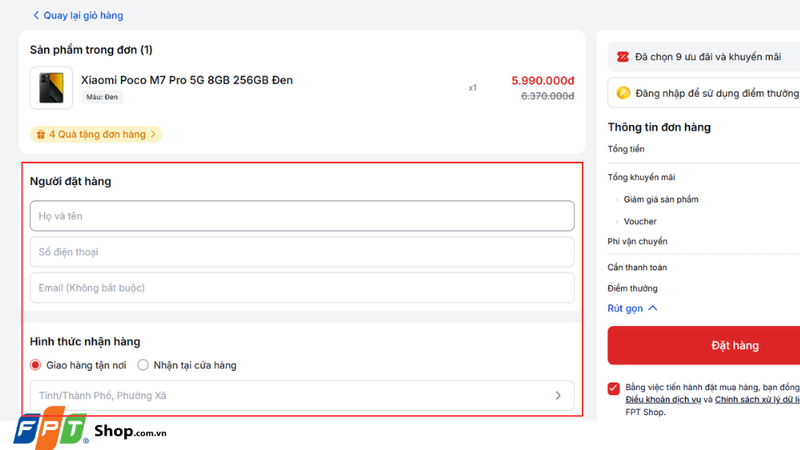Open '4 Quà tặng đơn hàng' gift badge

(x=96, y=134)
